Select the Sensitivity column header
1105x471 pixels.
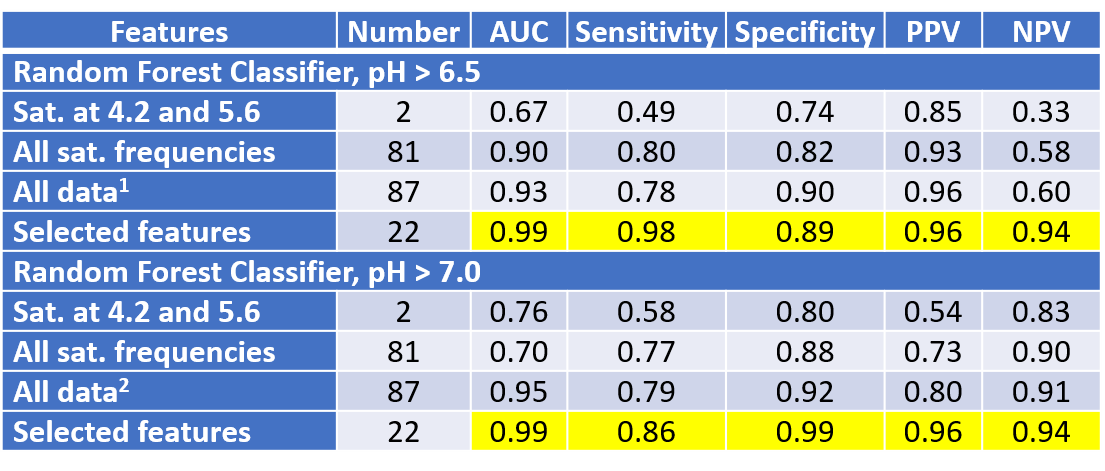[x=647, y=32]
